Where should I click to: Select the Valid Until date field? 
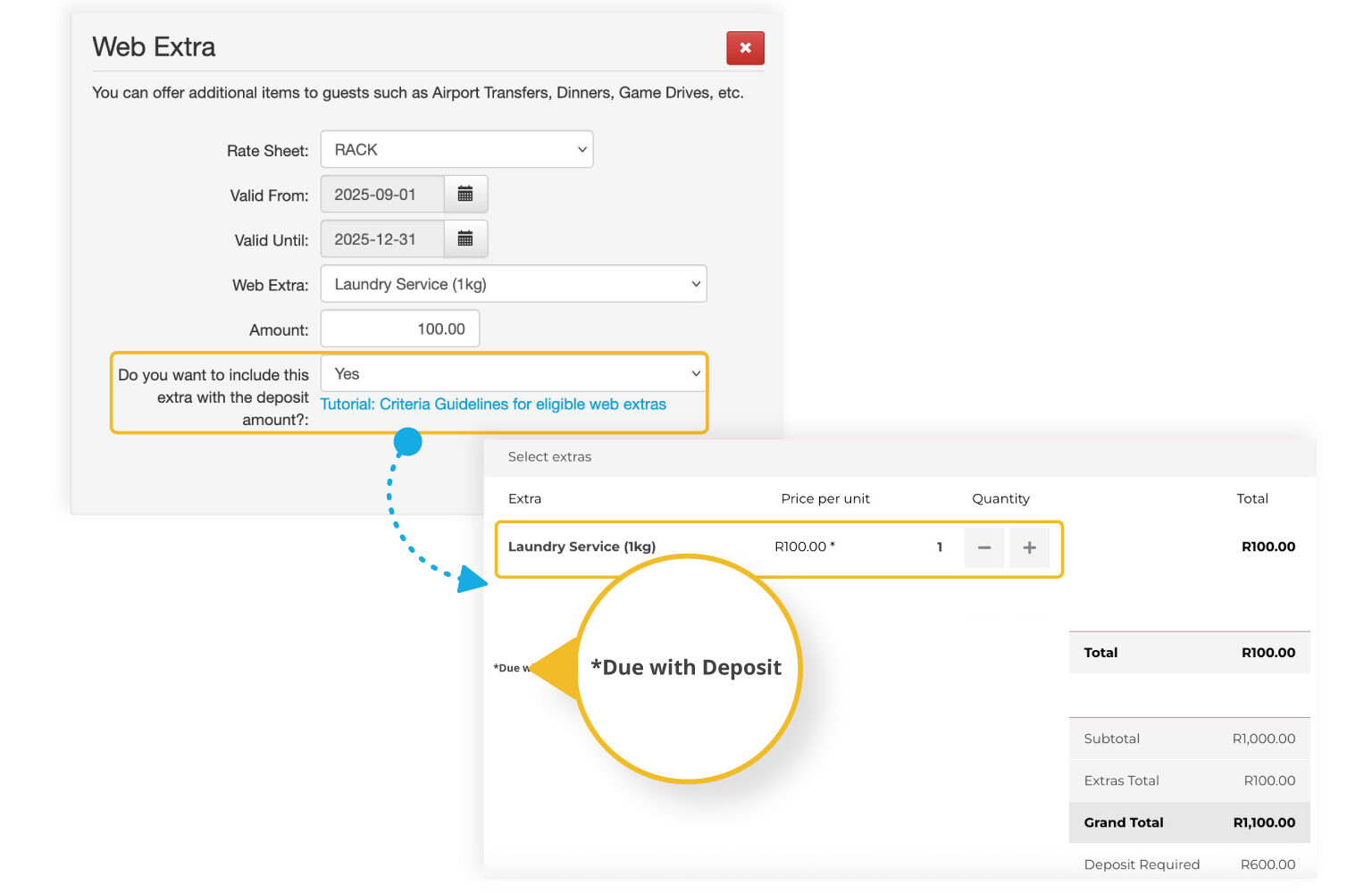tap(382, 239)
